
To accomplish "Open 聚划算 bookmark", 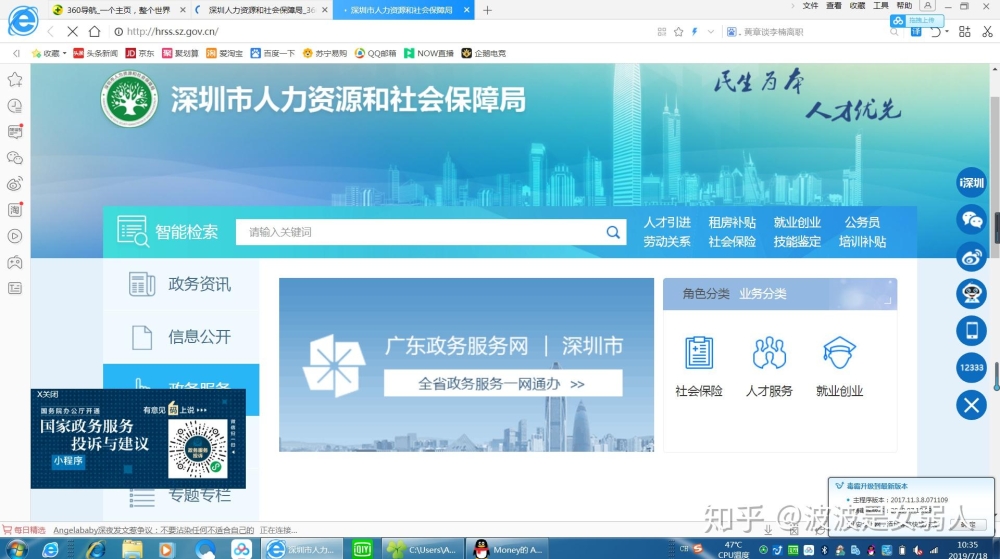I will coord(180,54).
